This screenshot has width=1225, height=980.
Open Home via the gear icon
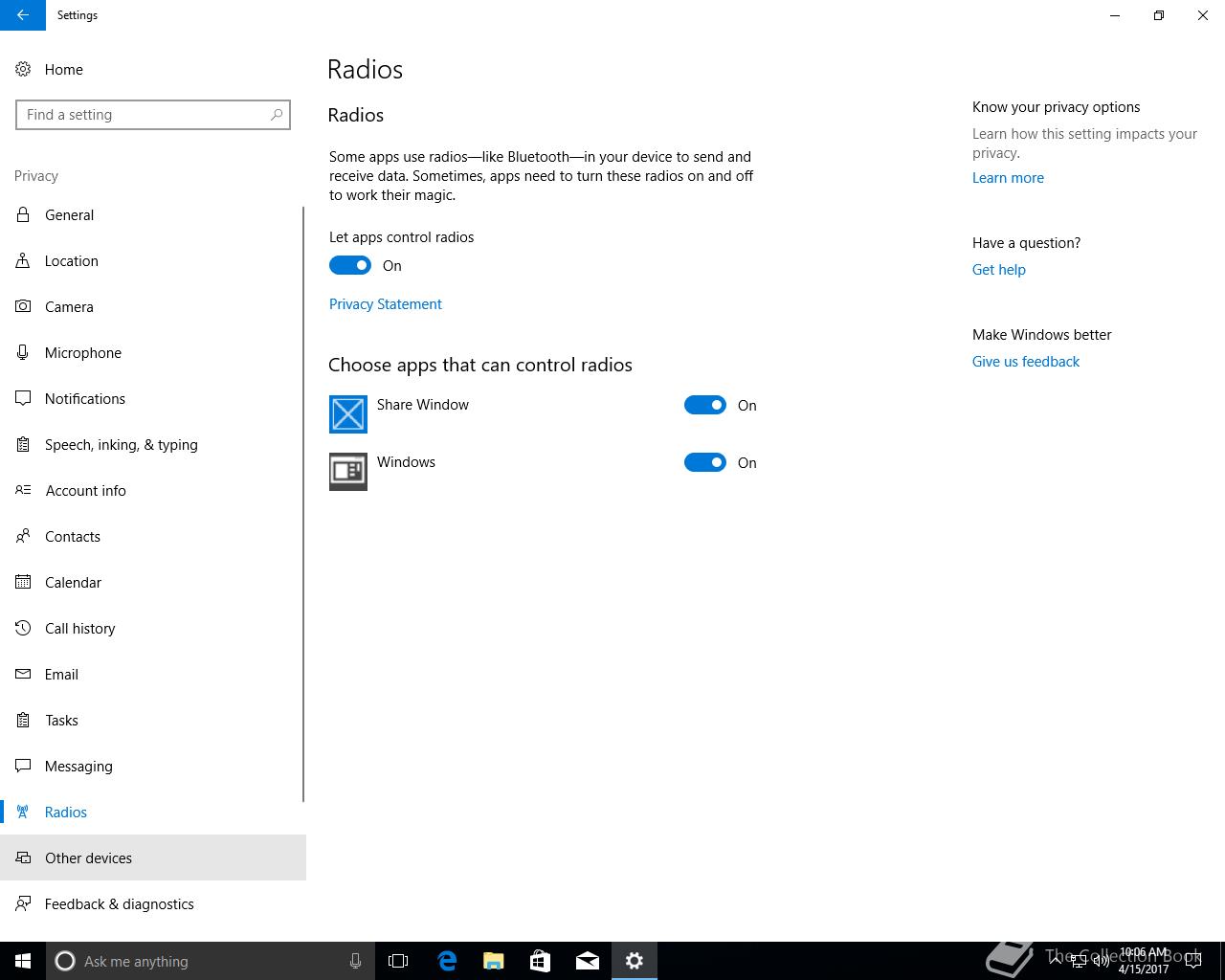pyautogui.click(x=23, y=69)
